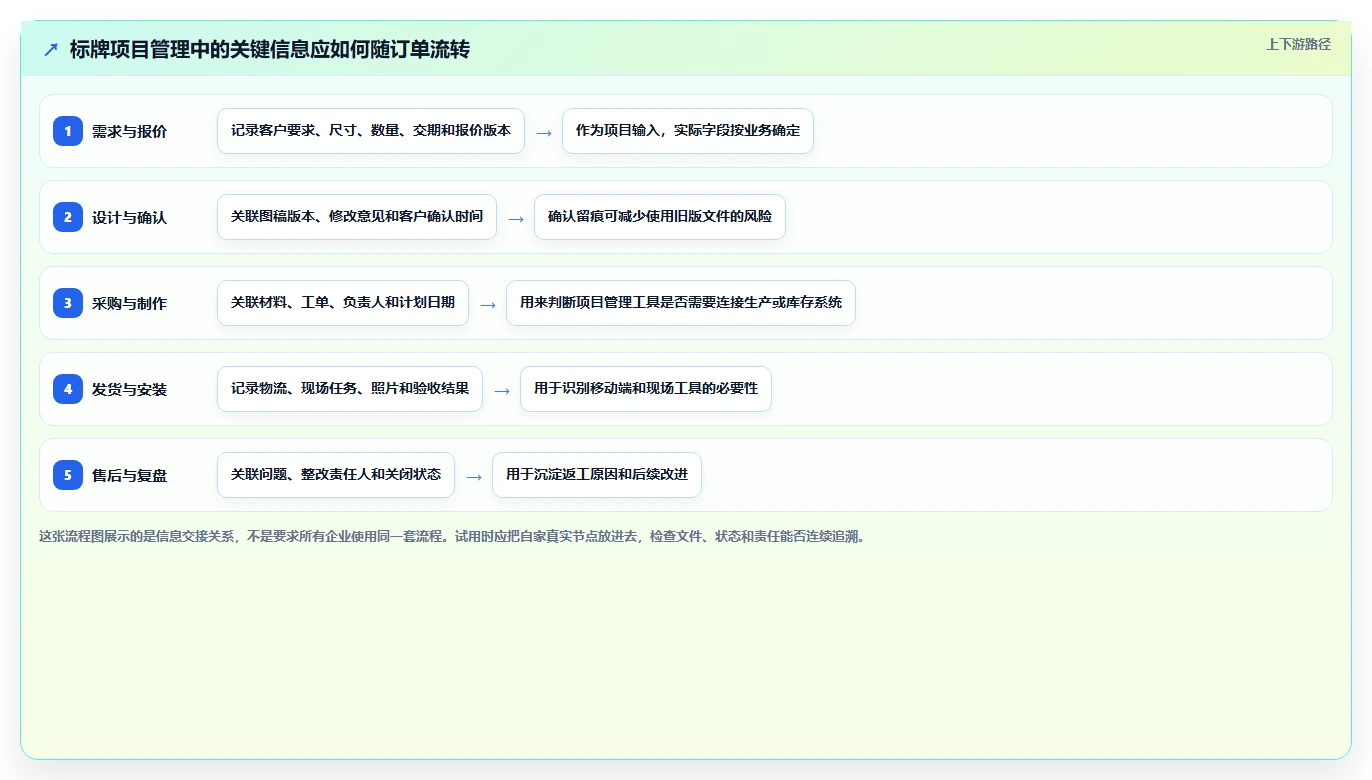Click the box 关联材料、工单、负责人和计划日期
Image resolution: width=1372 pixels, height=780 pixels.
(343, 303)
